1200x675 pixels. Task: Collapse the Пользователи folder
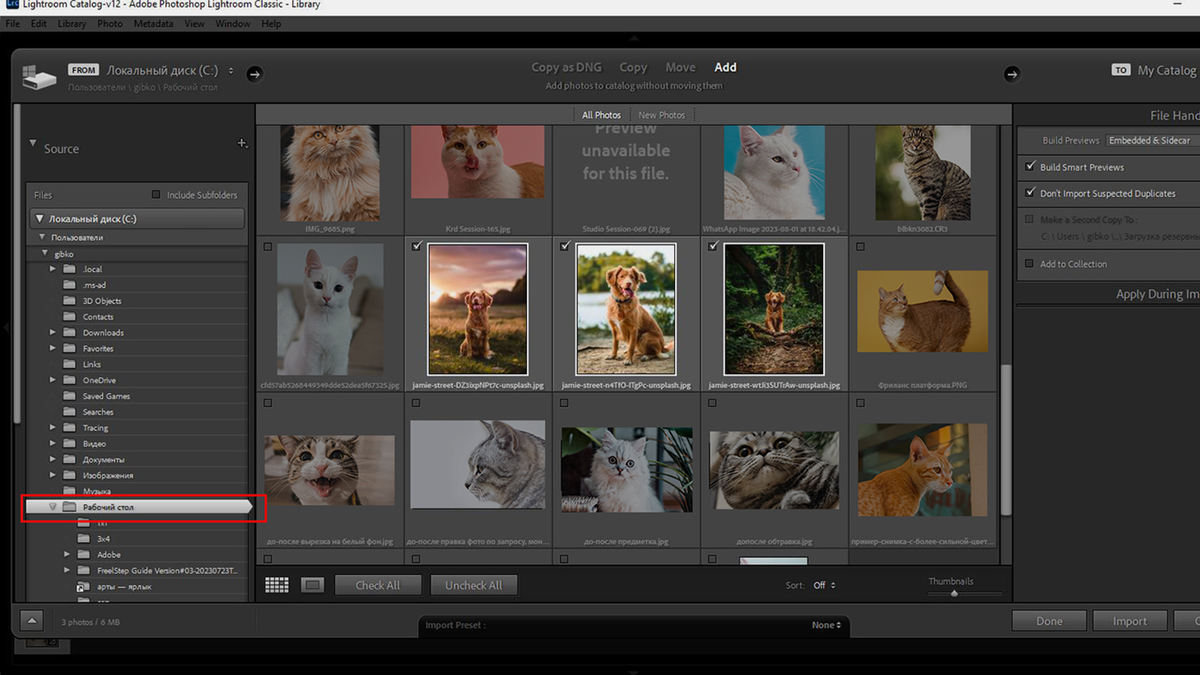point(42,237)
